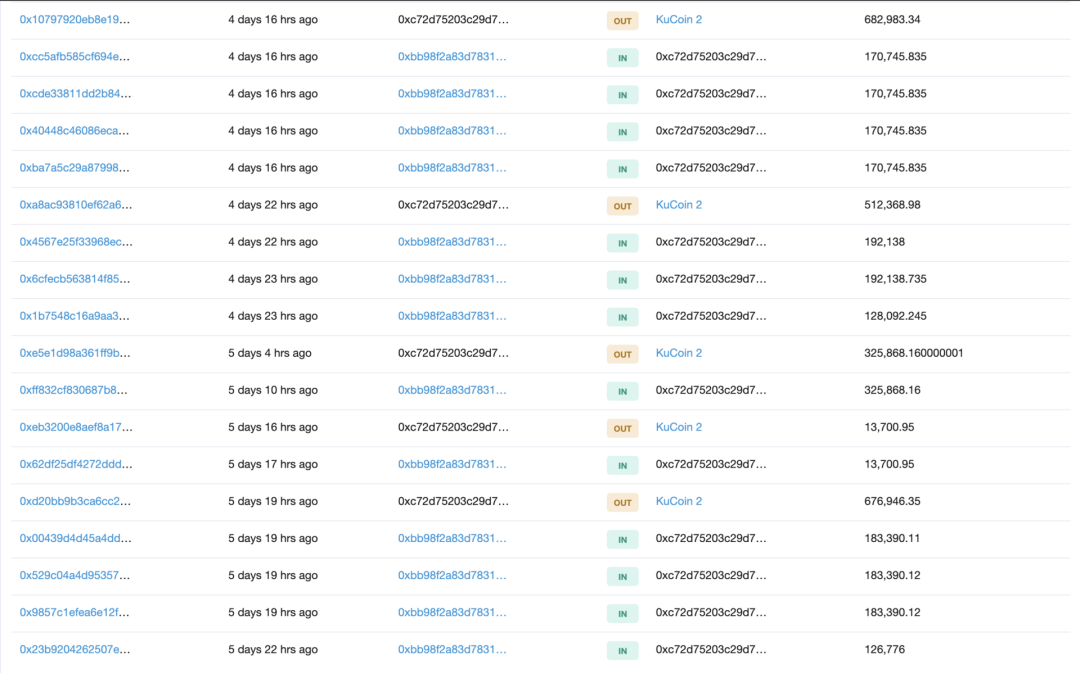This screenshot has width=1080, height=673.
Task: Click transaction hash 0xcde33811dd2b84
Action: tap(75, 94)
